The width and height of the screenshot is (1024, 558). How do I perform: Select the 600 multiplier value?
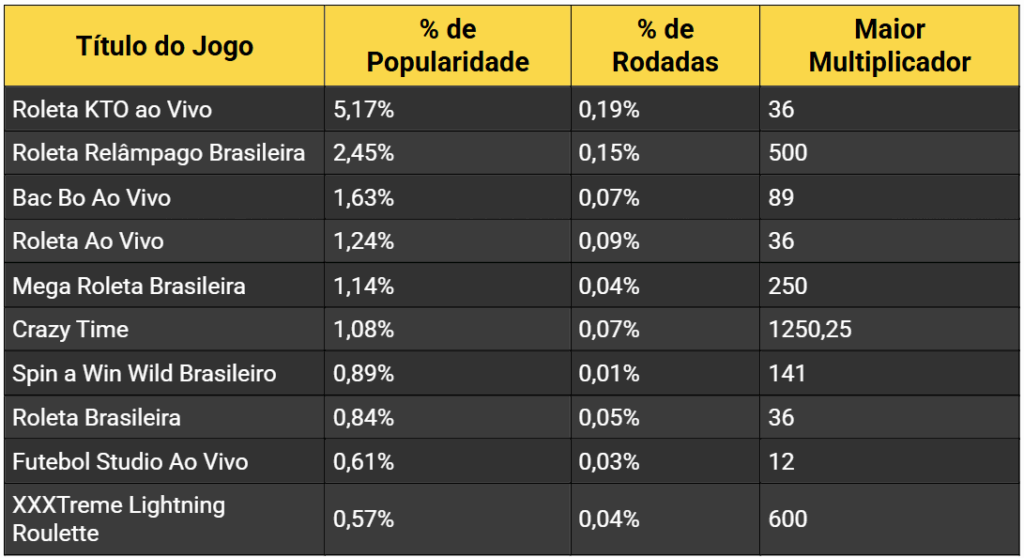tap(788, 519)
